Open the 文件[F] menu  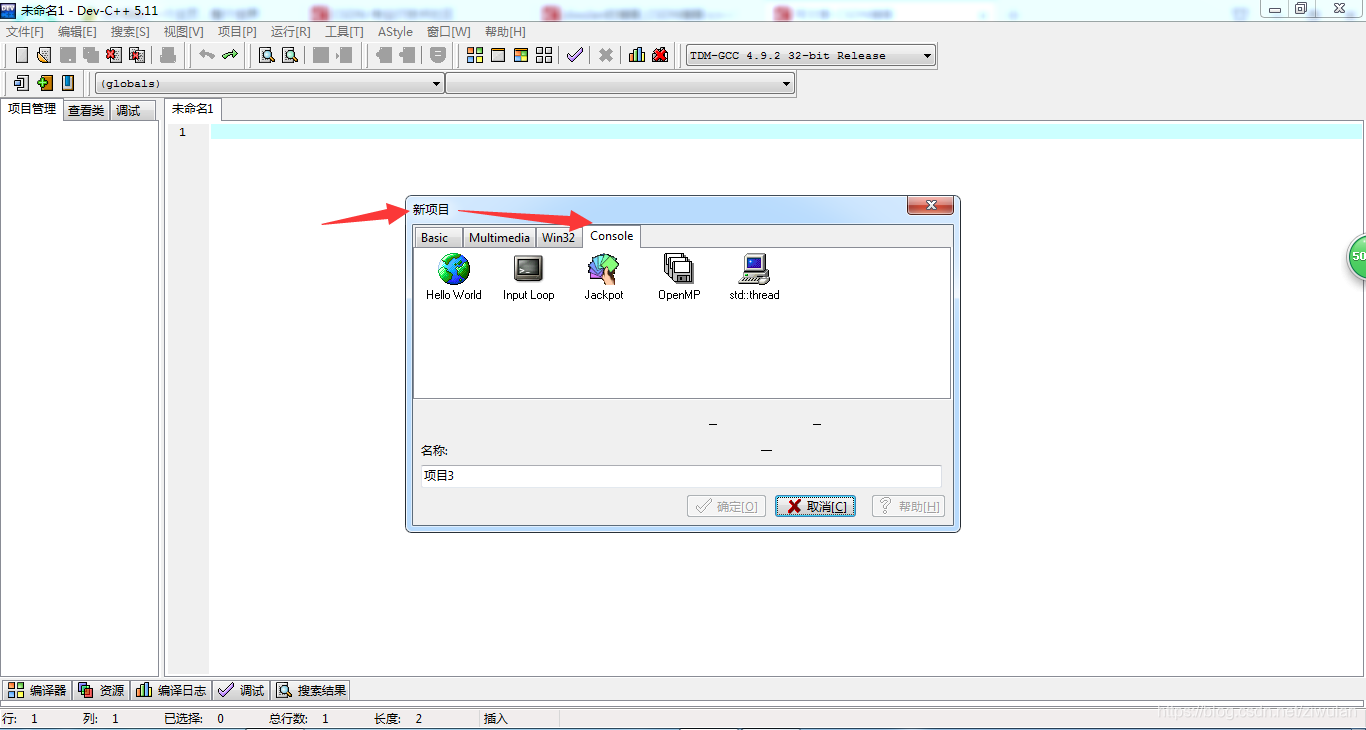pos(25,32)
